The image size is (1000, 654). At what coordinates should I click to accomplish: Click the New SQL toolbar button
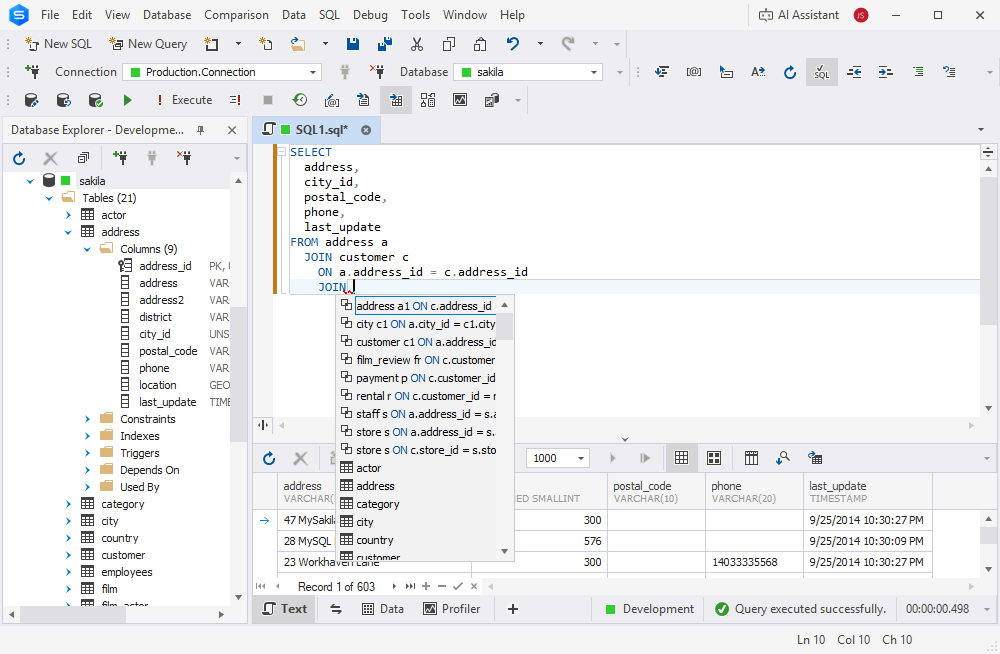click(x=58, y=43)
